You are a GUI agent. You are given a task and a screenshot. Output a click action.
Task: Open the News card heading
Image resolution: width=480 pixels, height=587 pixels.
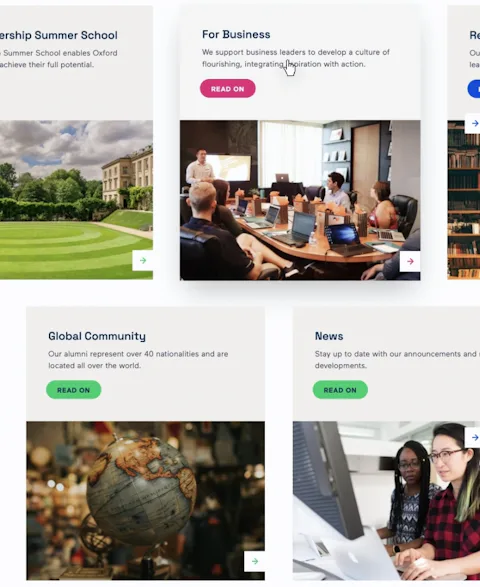pyautogui.click(x=329, y=336)
